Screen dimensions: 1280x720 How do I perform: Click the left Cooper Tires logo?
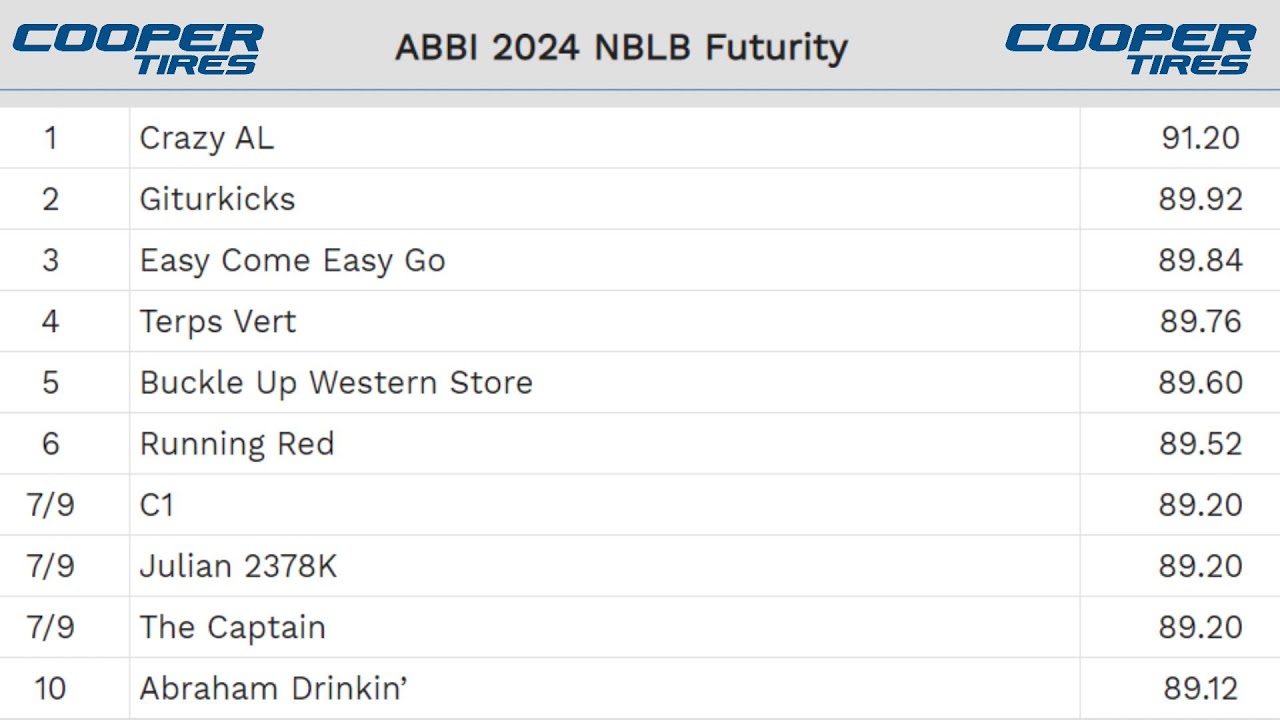pyautogui.click(x=137, y=49)
